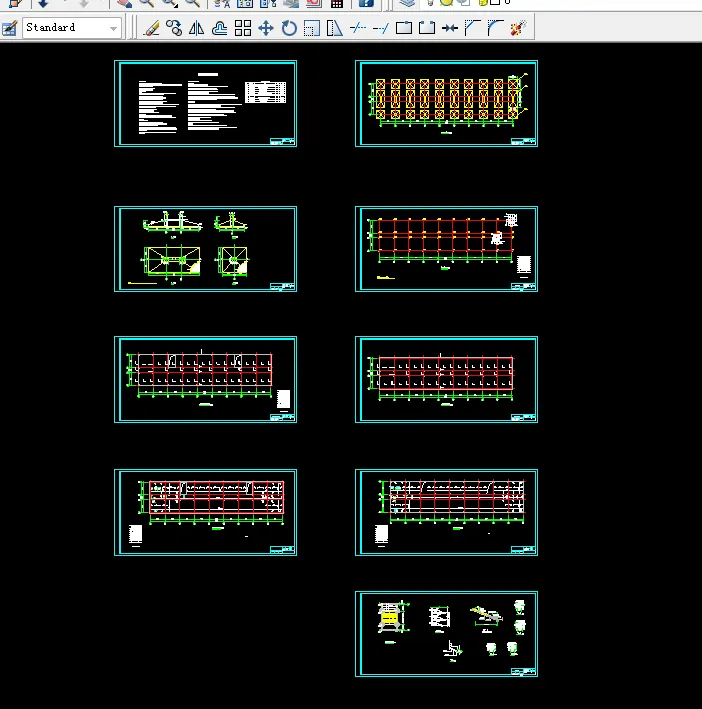Screen dimensions: 702x709
Task: Select the Array tool
Action: pyautogui.click(x=243, y=28)
